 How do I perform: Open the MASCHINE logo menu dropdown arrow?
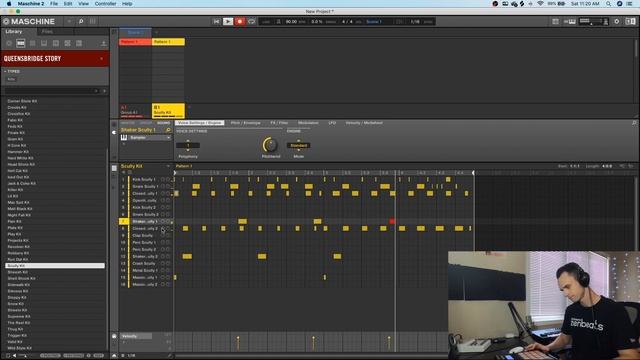pos(69,21)
